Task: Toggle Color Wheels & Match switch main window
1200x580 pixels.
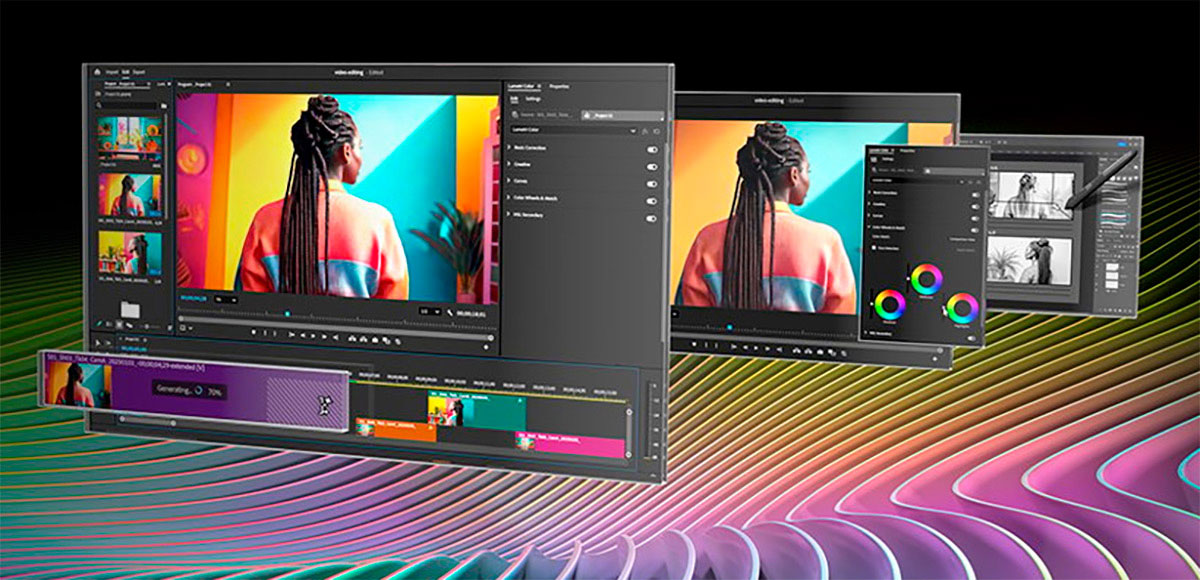Action: [652, 201]
